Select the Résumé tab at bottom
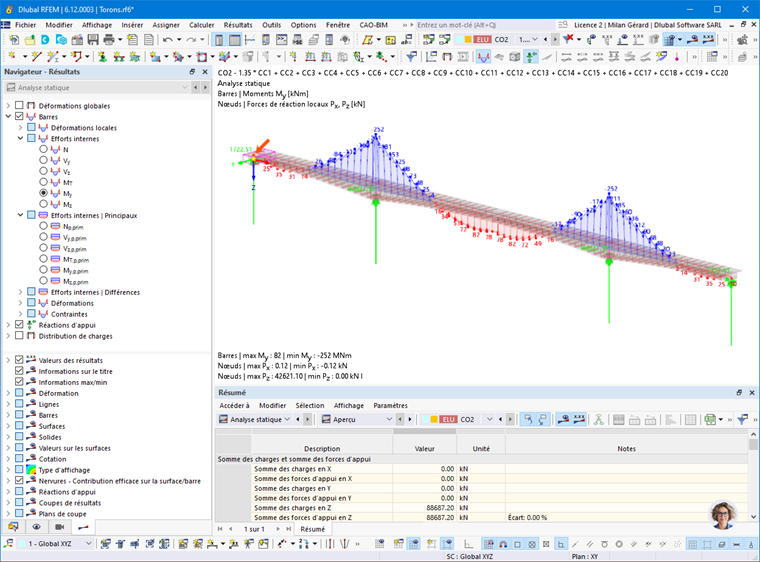This screenshot has height=562, width=760. [313, 529]
